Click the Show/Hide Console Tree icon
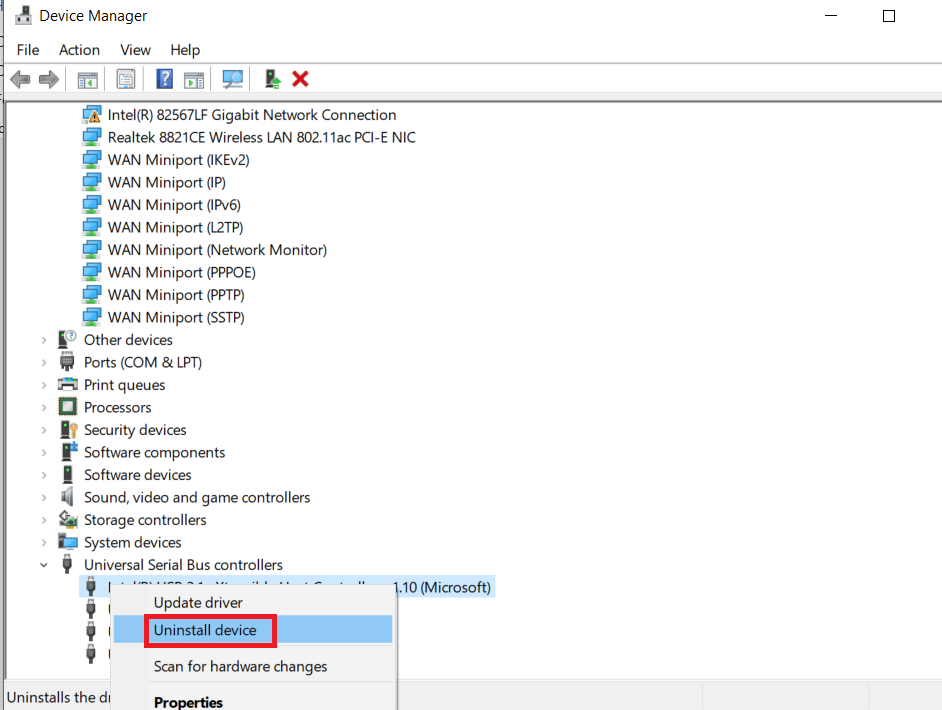The height and width of the screenshot is (710, 942). [88, 79]
